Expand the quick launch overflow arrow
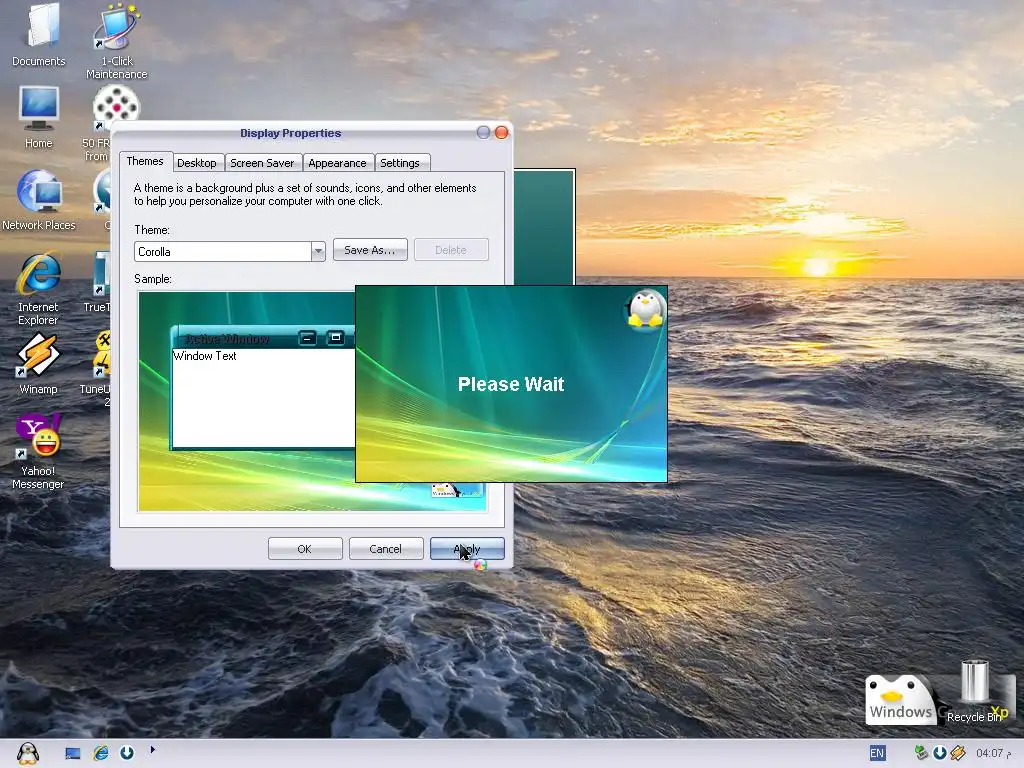 point(152,750)
